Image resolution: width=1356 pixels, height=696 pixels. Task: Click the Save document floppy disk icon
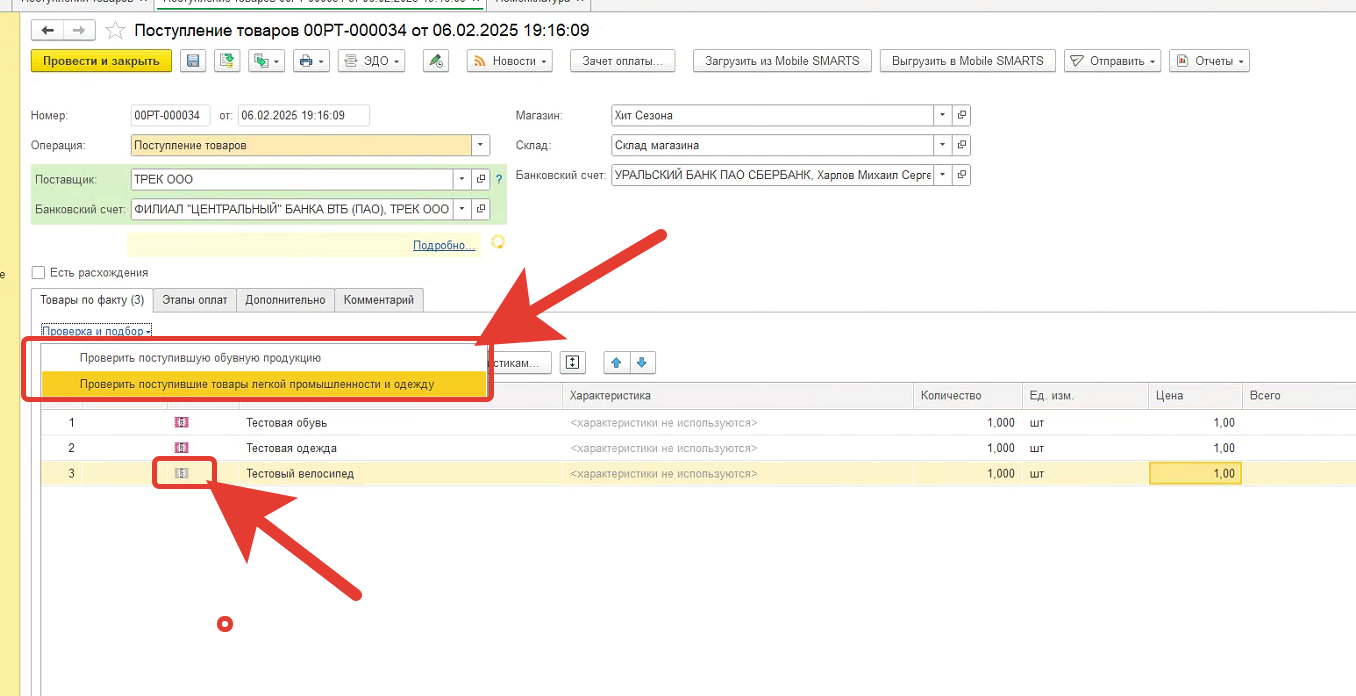tap(193, 61)
